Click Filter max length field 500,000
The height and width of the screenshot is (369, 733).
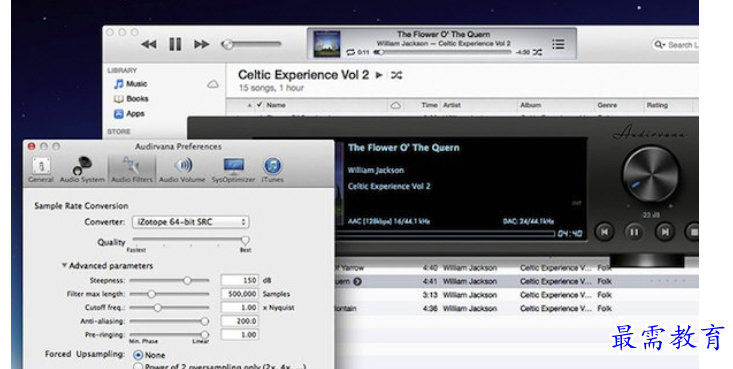[239, 294]
